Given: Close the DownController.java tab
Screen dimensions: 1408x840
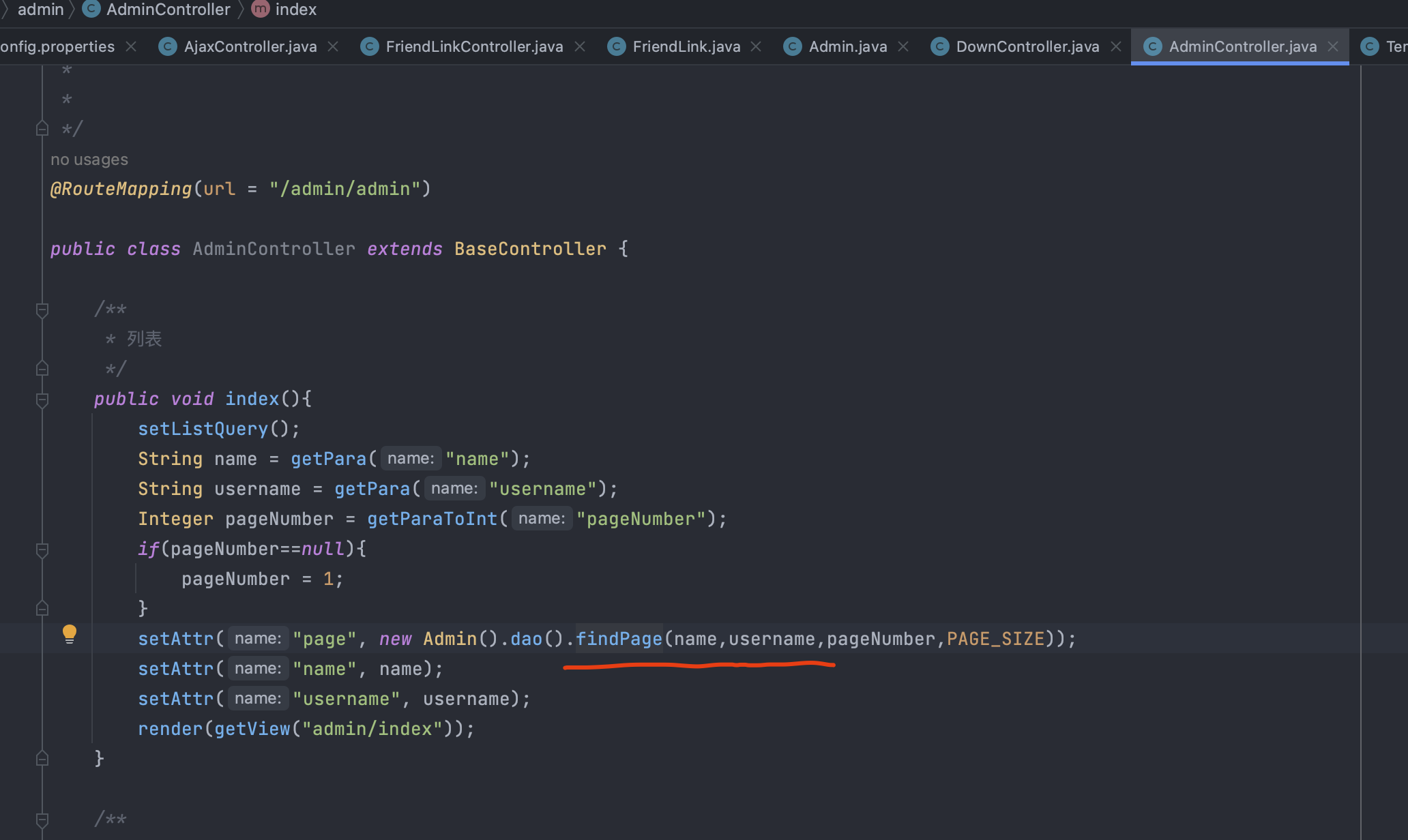Looking at the screenshot, I should coord(1116,46).
